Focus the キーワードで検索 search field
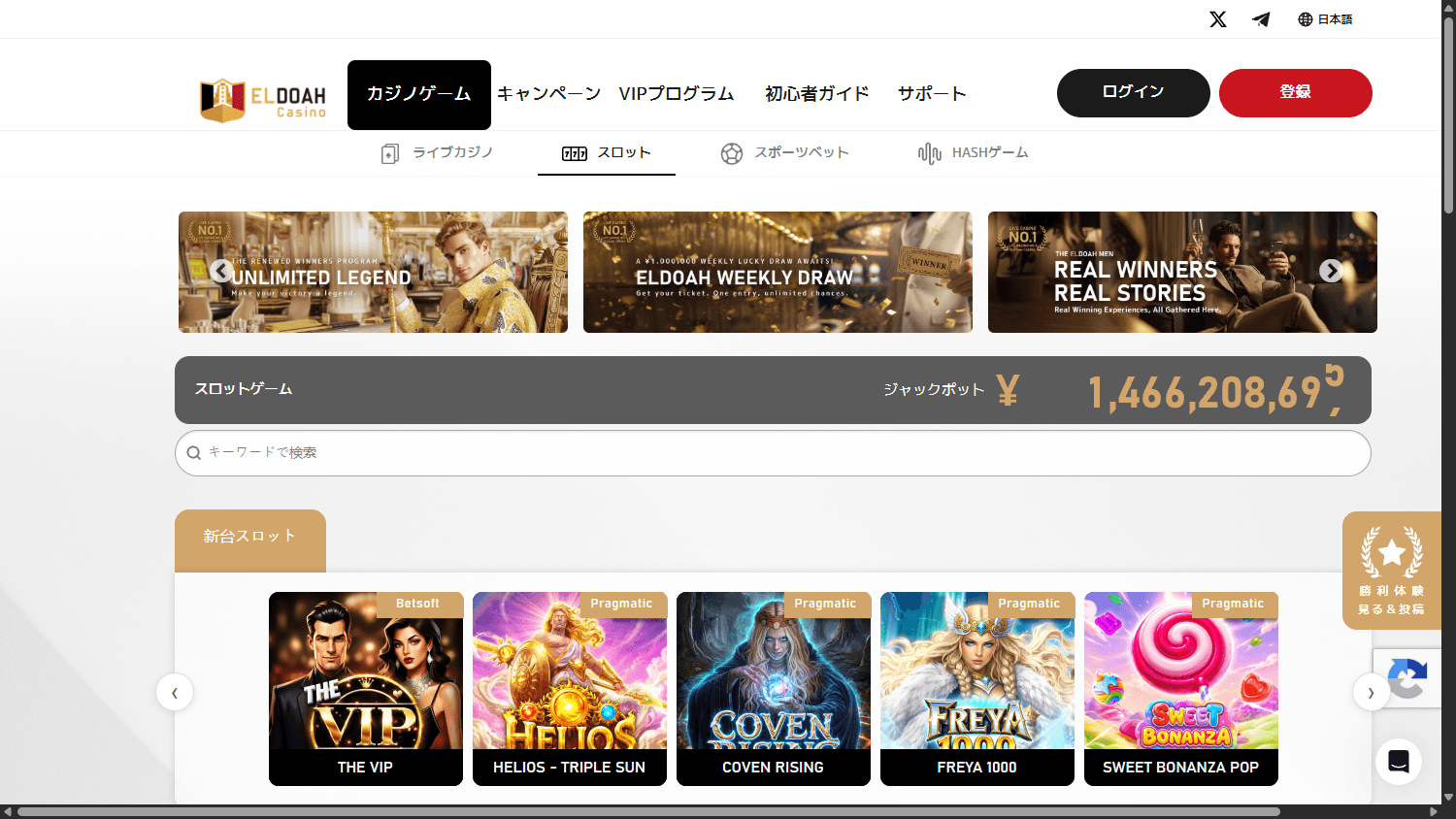The height and width of the screenshot is (819, 1456). [x=773, y=453]
